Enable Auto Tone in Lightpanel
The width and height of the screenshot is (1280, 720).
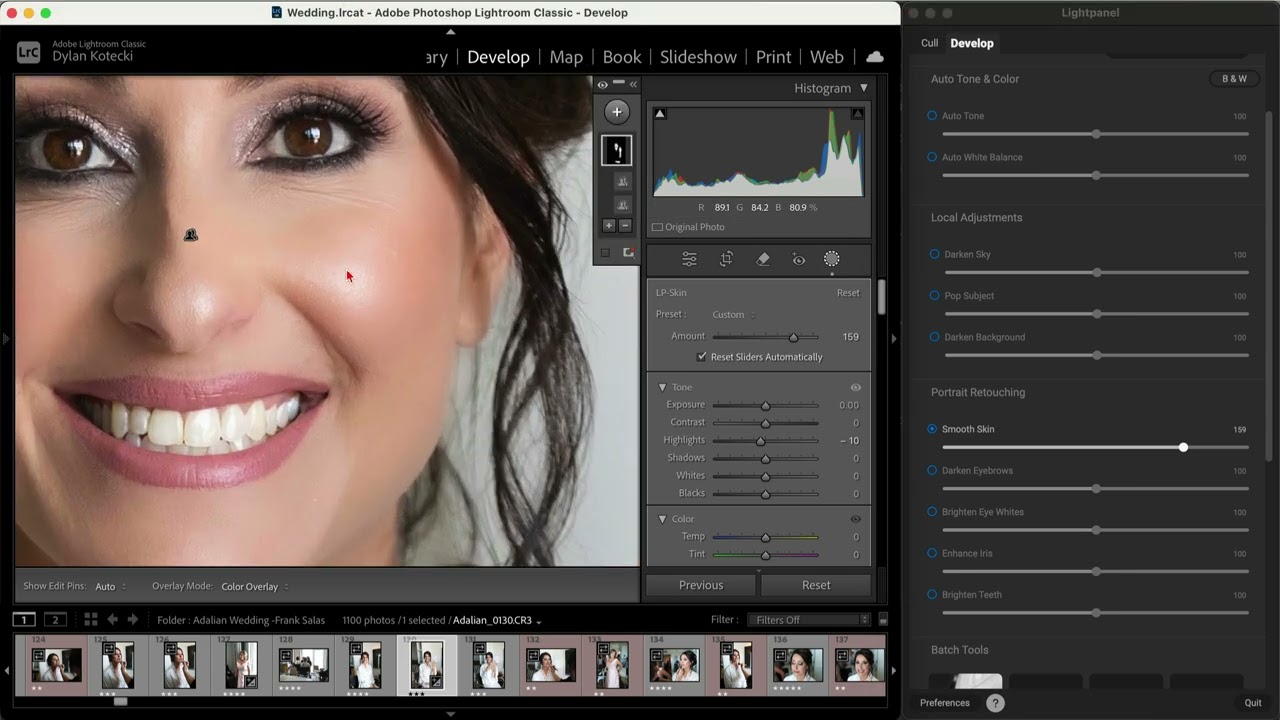tap(932, 116)
